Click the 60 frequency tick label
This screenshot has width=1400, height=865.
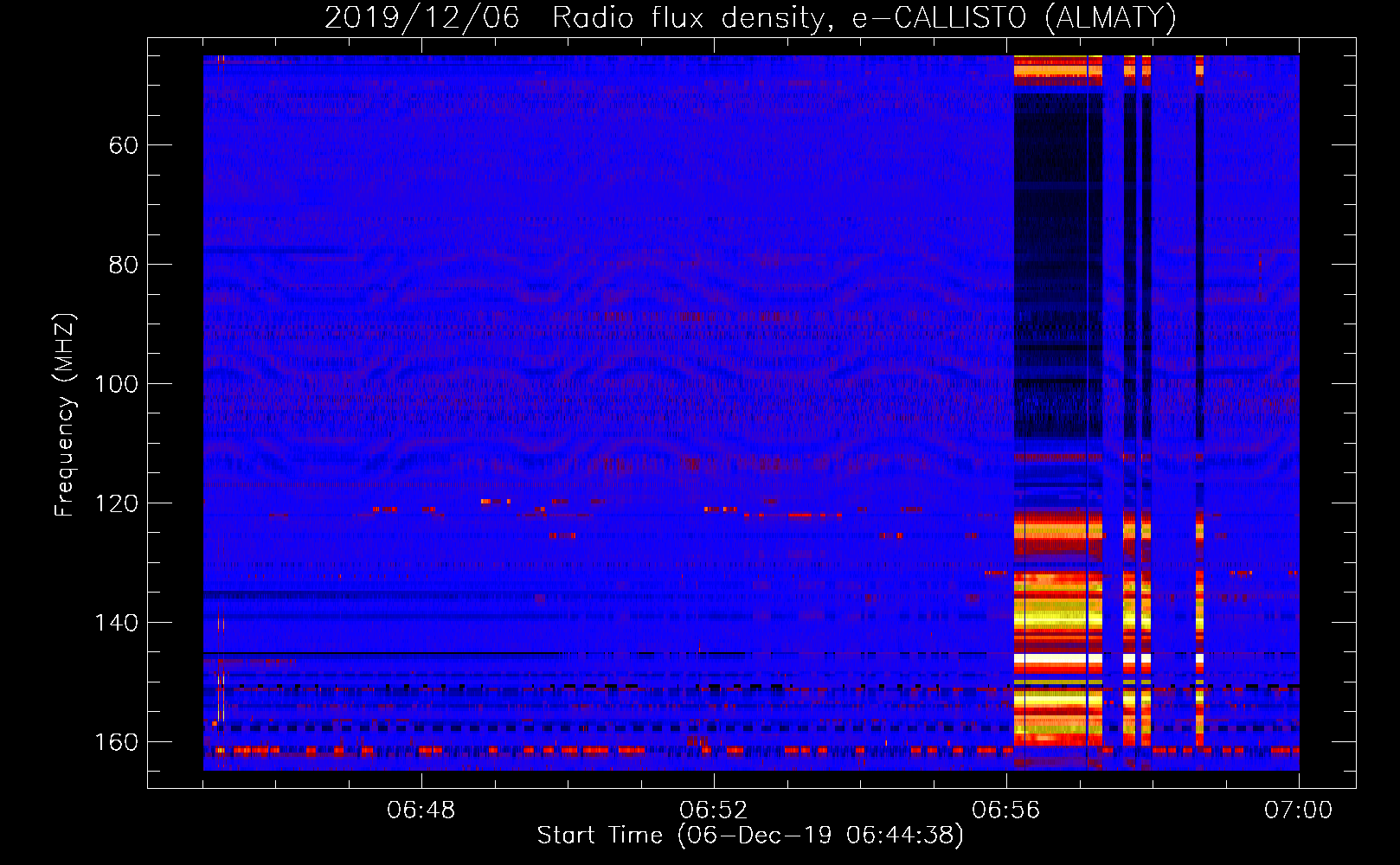tap(124, 145)
